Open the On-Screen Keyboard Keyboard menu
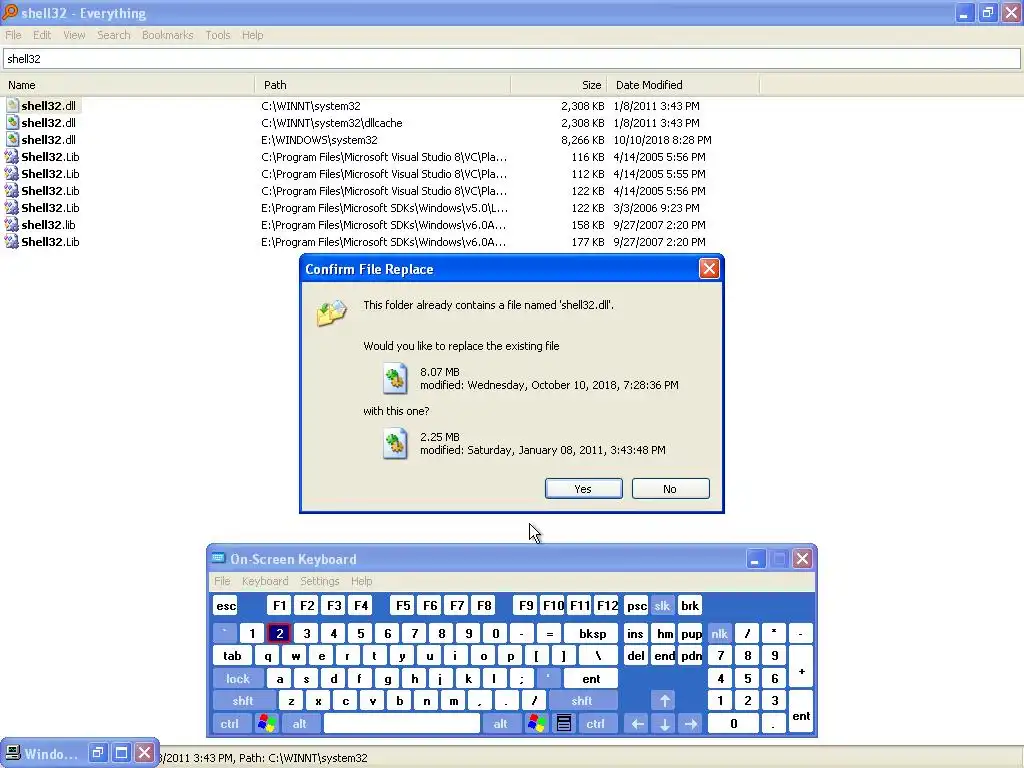 tap(264, 581)
